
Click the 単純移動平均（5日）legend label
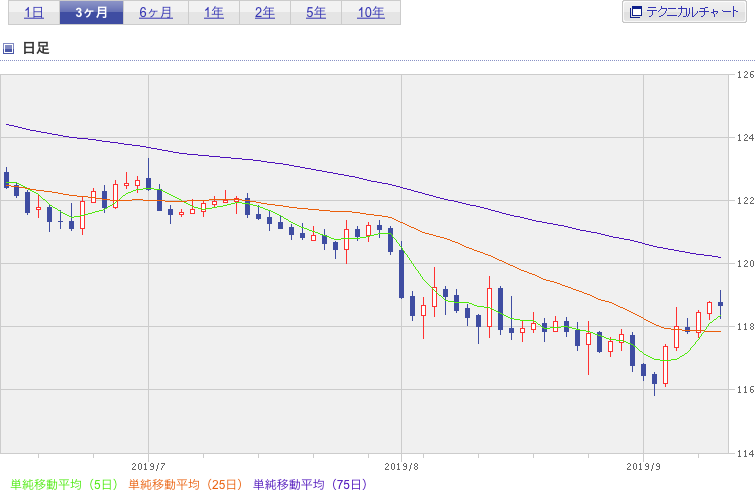[64, 484]
